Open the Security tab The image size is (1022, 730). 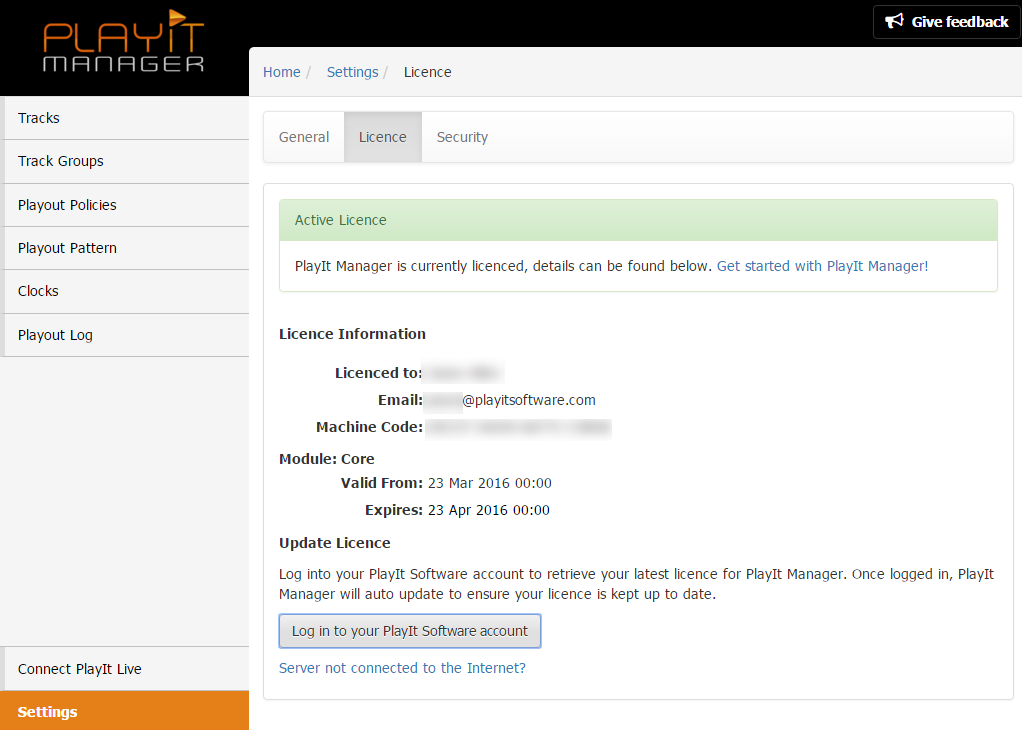(x=462, y=137)
